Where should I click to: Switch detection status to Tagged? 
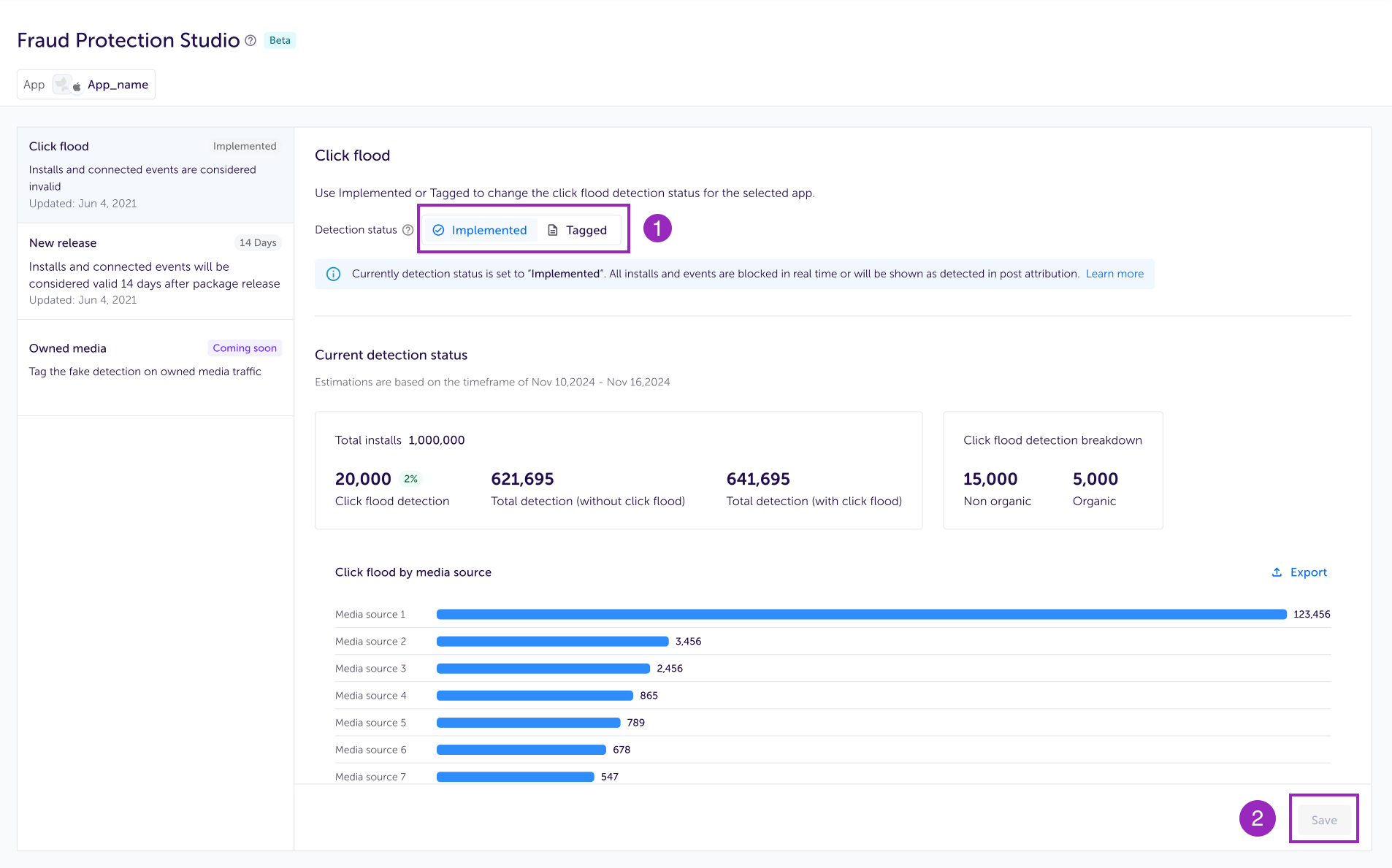pyautogui.click(x=578, y=230)
